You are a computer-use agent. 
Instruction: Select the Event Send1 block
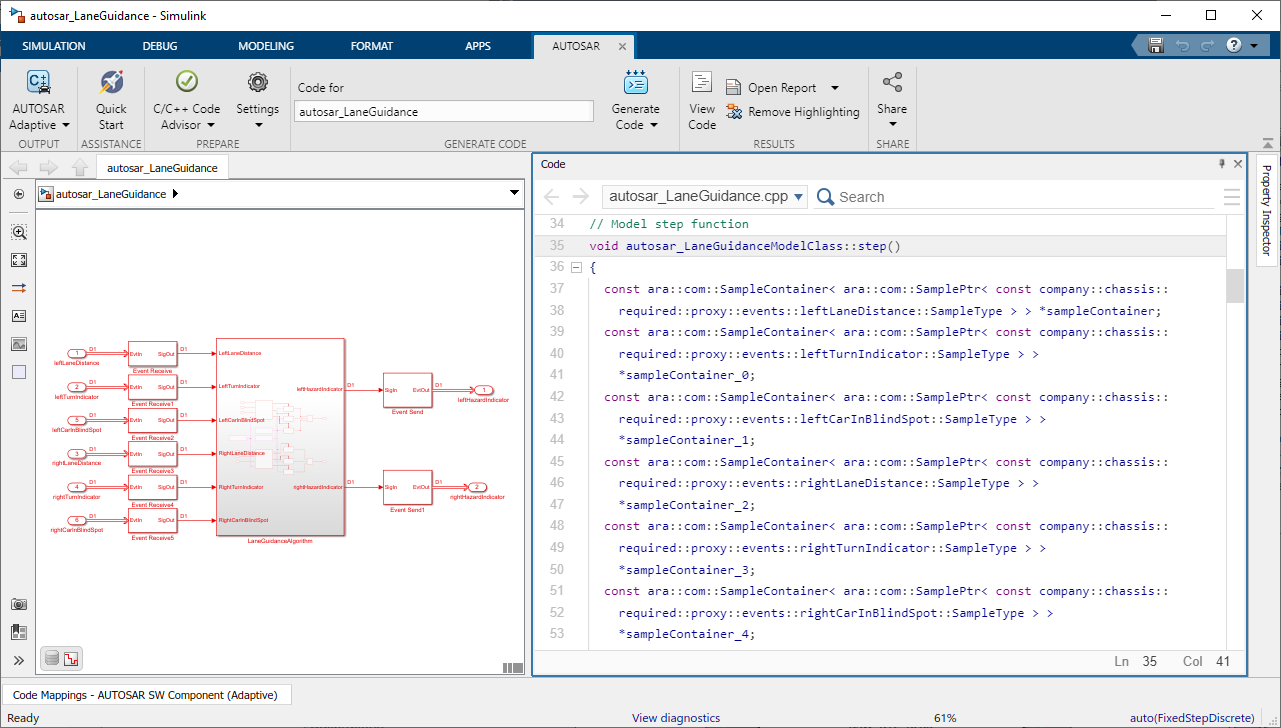point(407,487)
